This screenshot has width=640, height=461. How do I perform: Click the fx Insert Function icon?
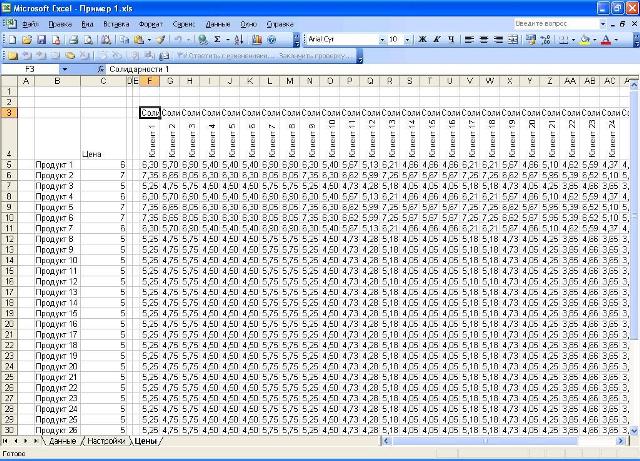(101, 69)
